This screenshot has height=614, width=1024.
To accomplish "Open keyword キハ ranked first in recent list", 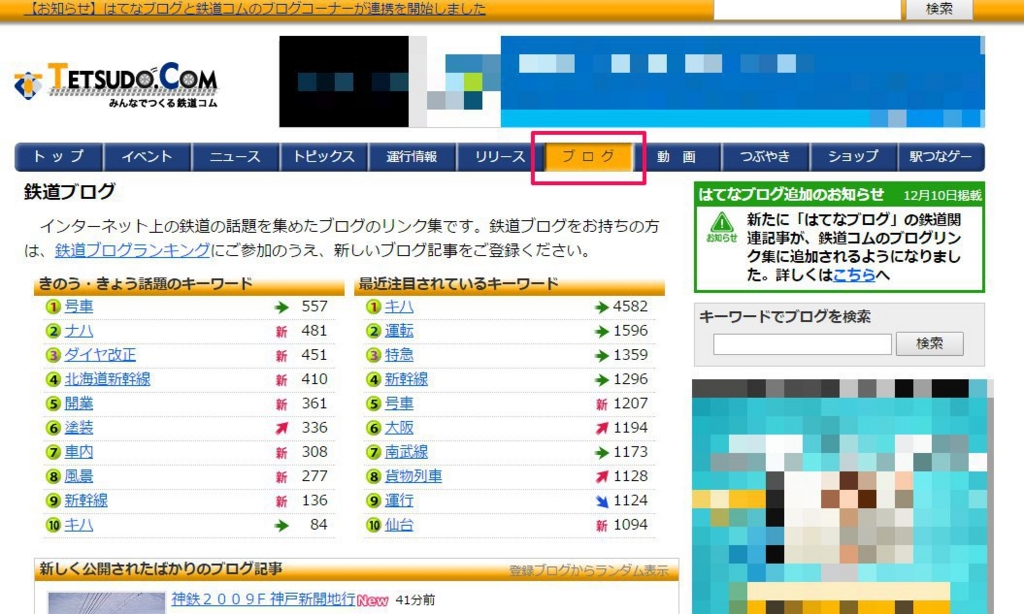I will pos(398,306).
